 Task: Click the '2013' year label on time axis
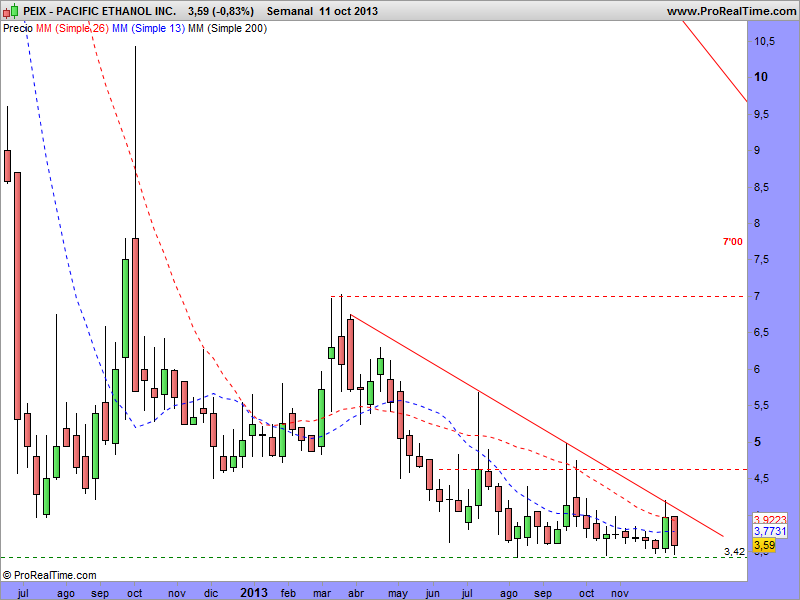(x=254, y=592)
